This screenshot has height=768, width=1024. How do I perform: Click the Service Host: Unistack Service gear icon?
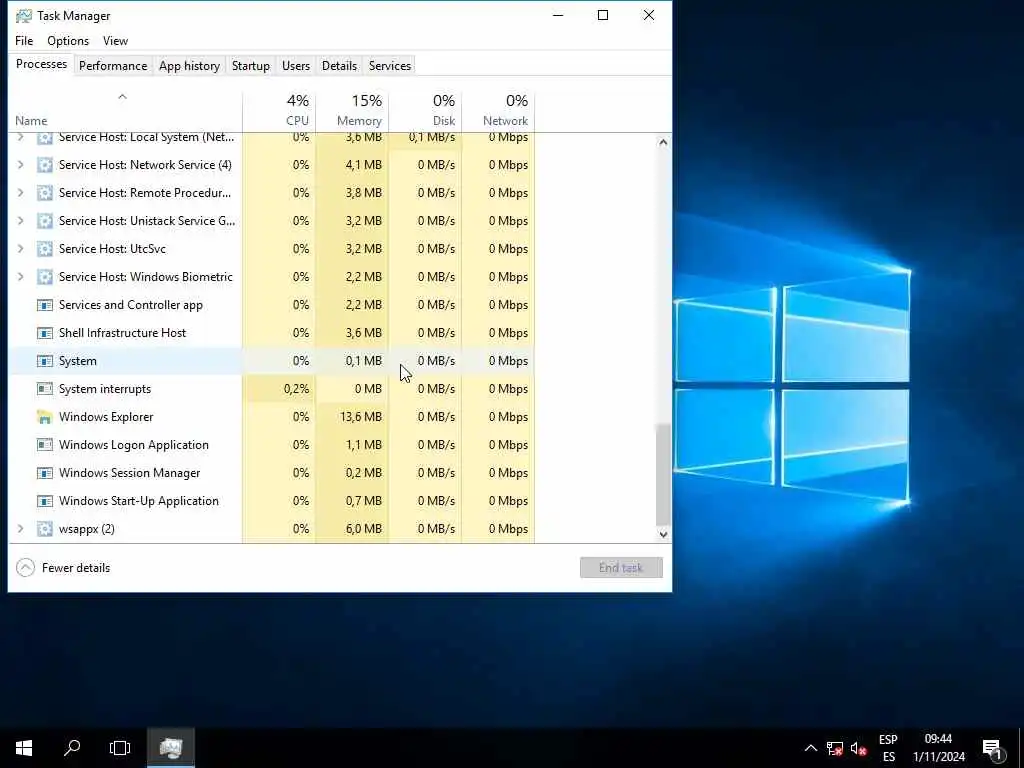coord(44,221)
